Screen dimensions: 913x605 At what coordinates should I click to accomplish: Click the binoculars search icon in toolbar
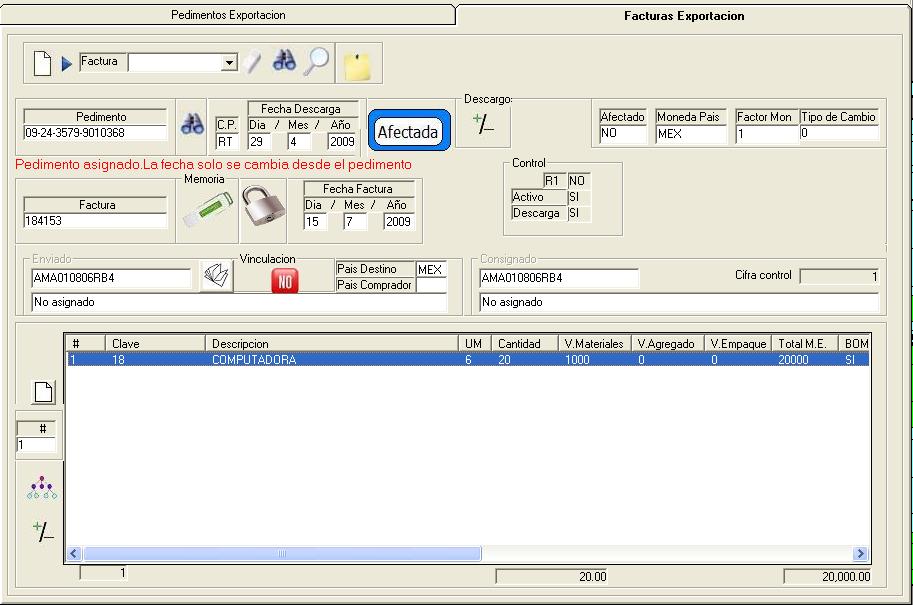[284, 61]
